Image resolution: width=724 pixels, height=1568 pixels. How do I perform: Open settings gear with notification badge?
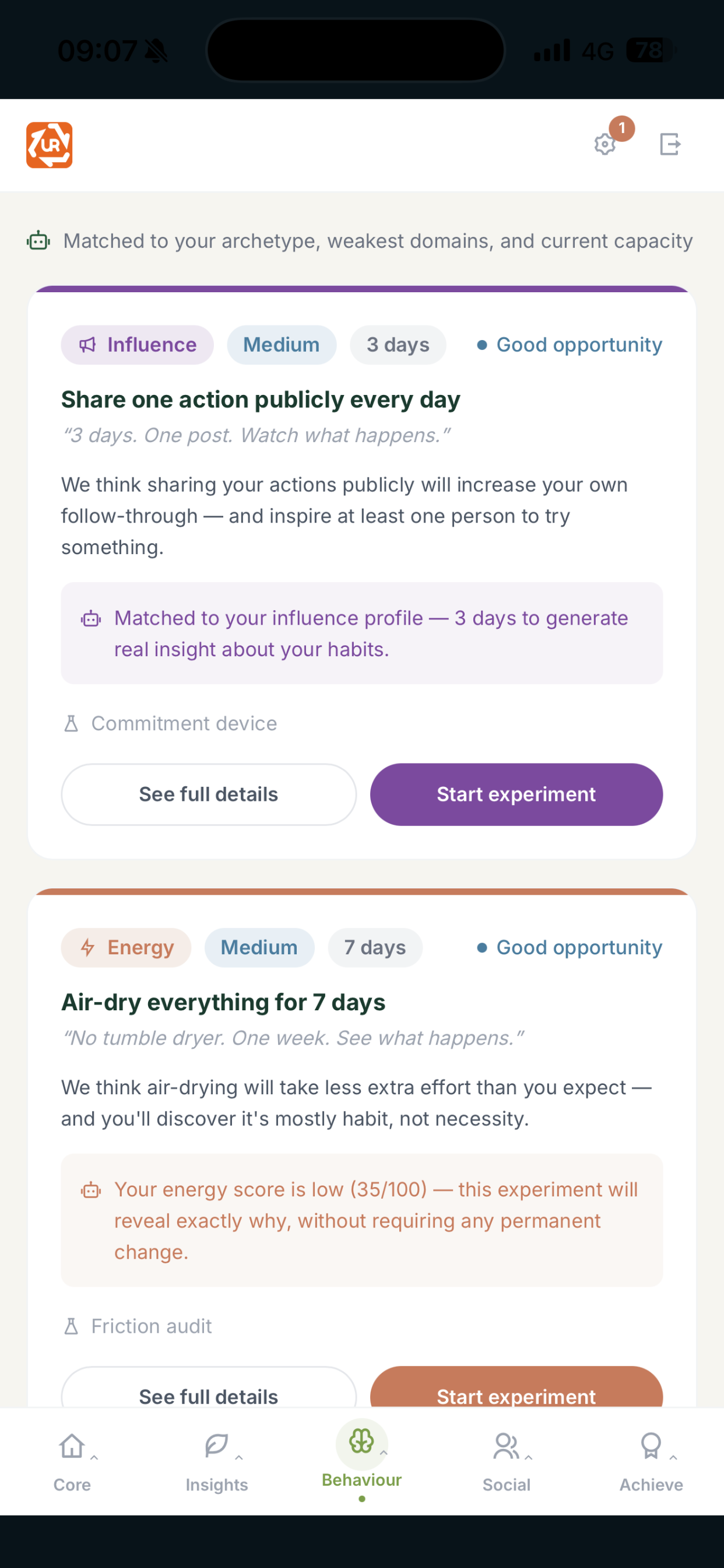pyautogui.click(x=604, y=144)
